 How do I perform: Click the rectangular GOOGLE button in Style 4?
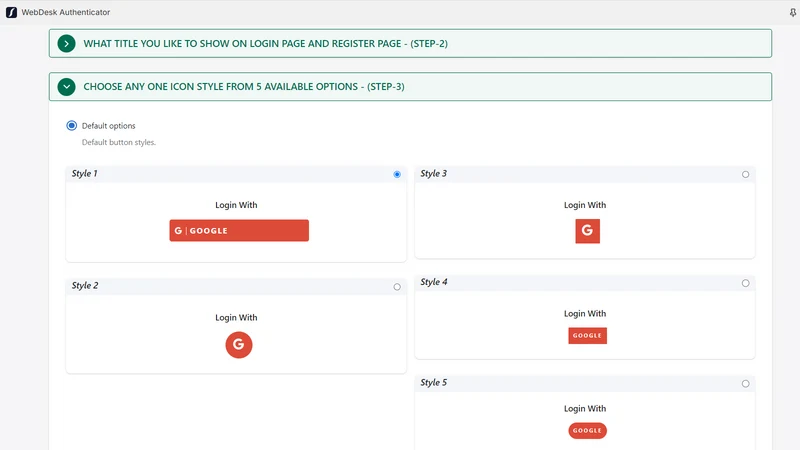tap(587, 336)
